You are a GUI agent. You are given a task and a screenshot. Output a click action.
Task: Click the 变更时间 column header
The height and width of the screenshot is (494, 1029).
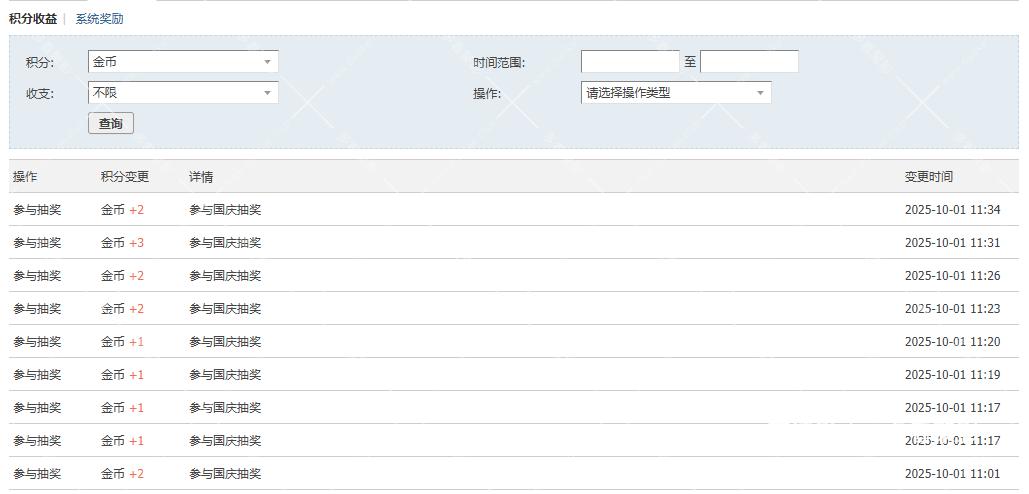929,177
